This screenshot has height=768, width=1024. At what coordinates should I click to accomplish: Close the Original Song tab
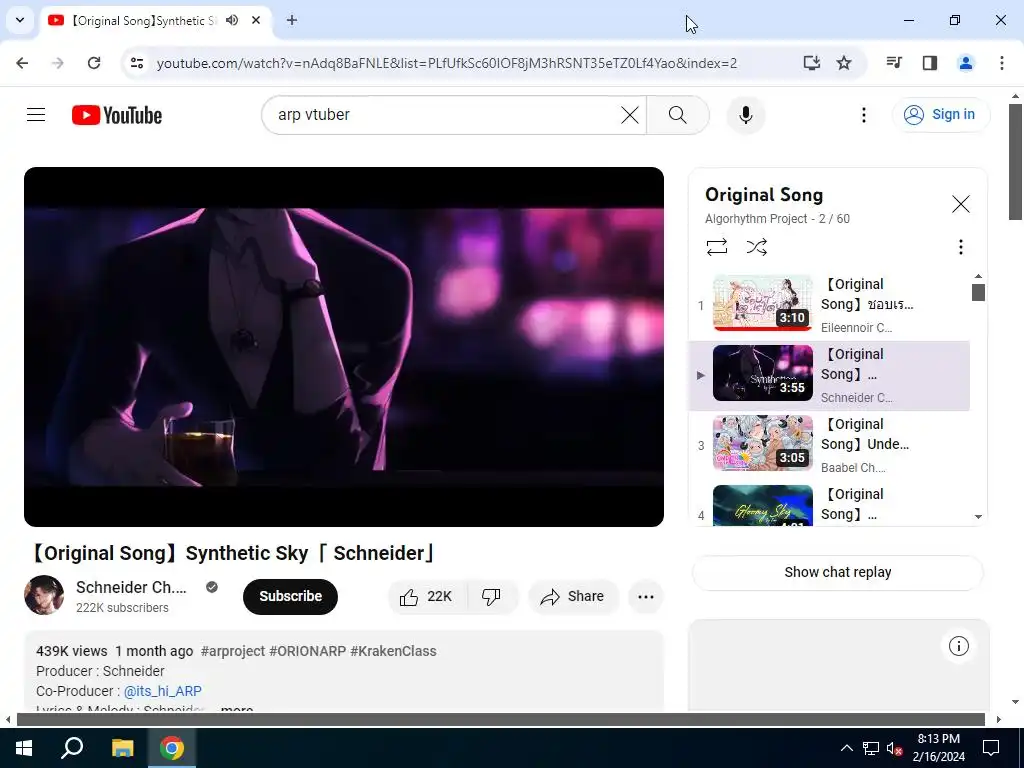(256, 20)
